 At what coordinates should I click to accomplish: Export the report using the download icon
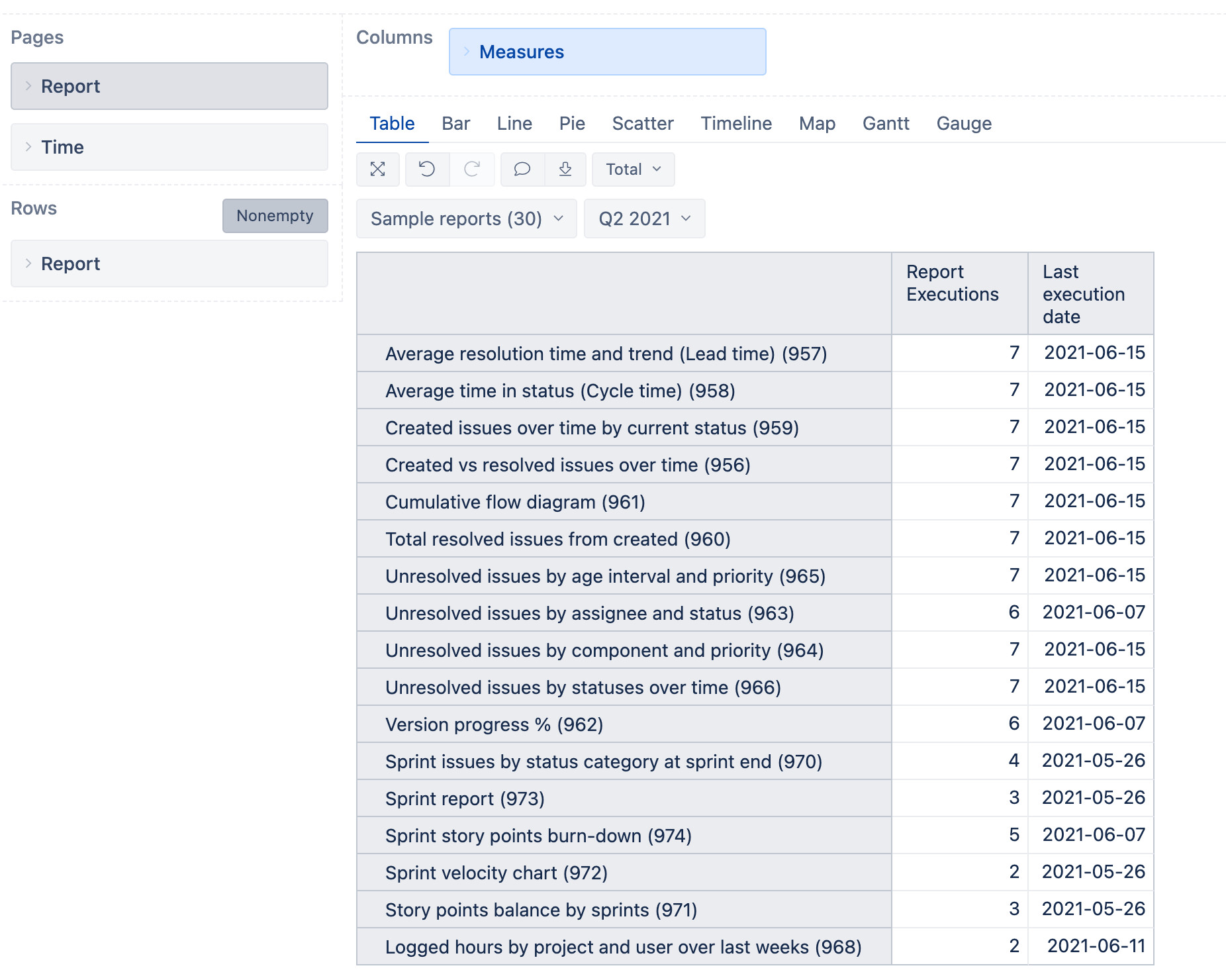(565, 169)
